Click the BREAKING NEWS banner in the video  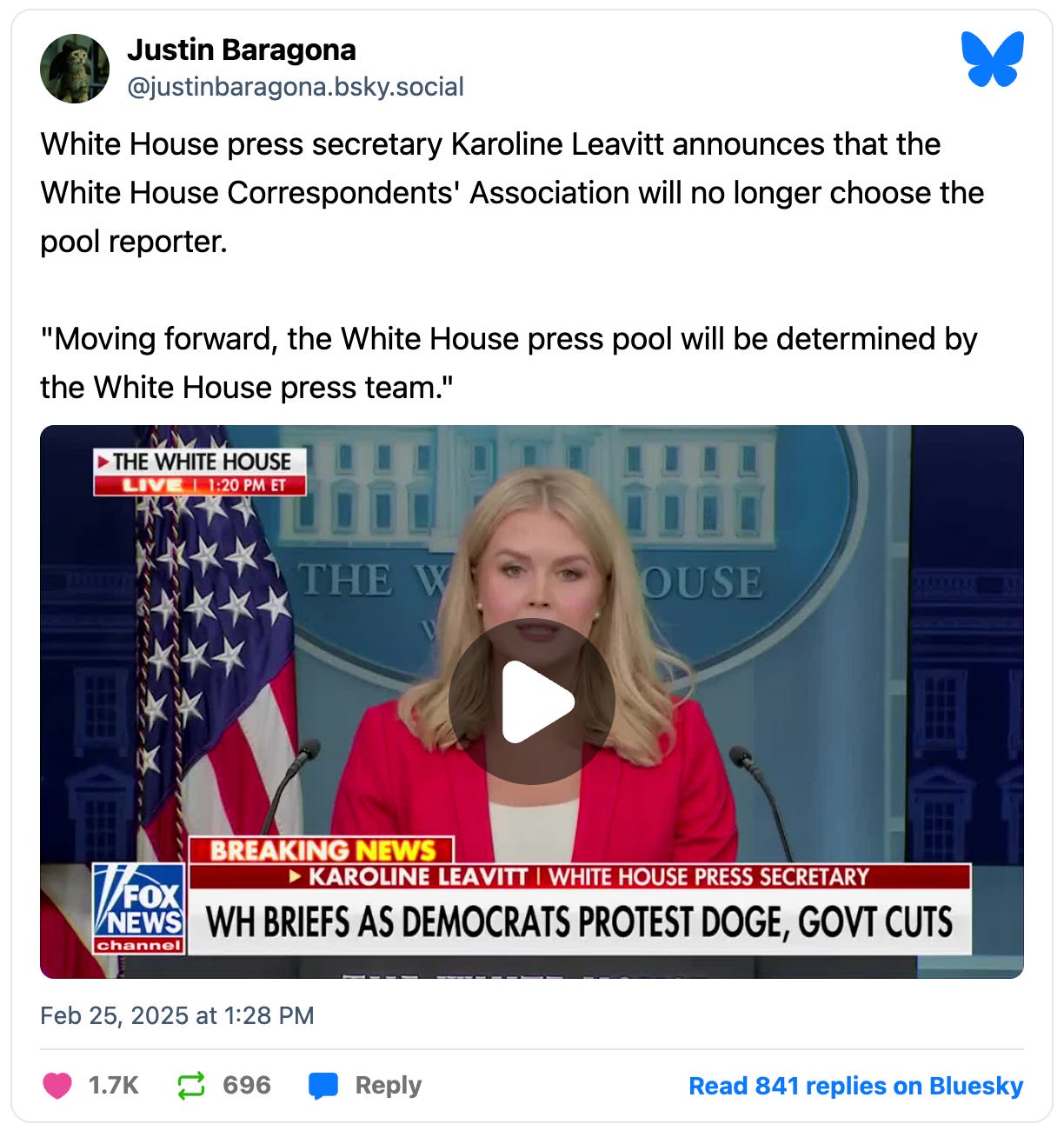[322, 850]
